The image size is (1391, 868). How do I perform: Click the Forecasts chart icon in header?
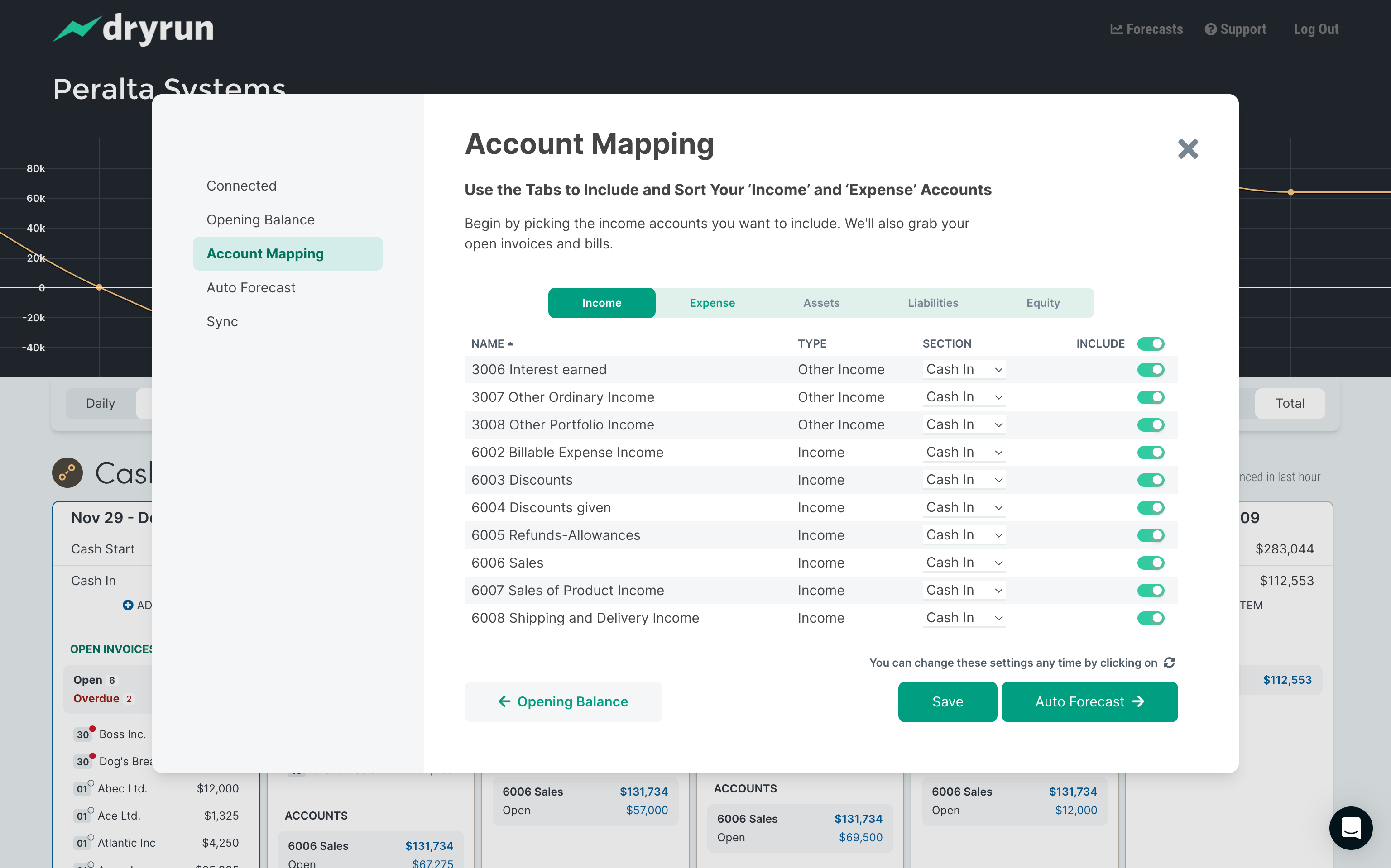(1116, 29)
